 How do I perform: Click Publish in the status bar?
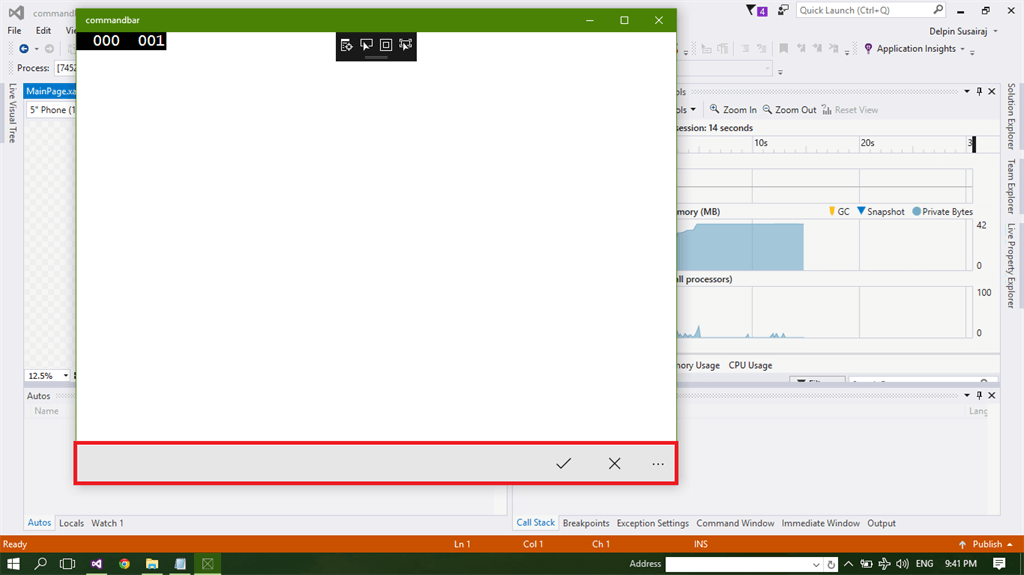986,544
